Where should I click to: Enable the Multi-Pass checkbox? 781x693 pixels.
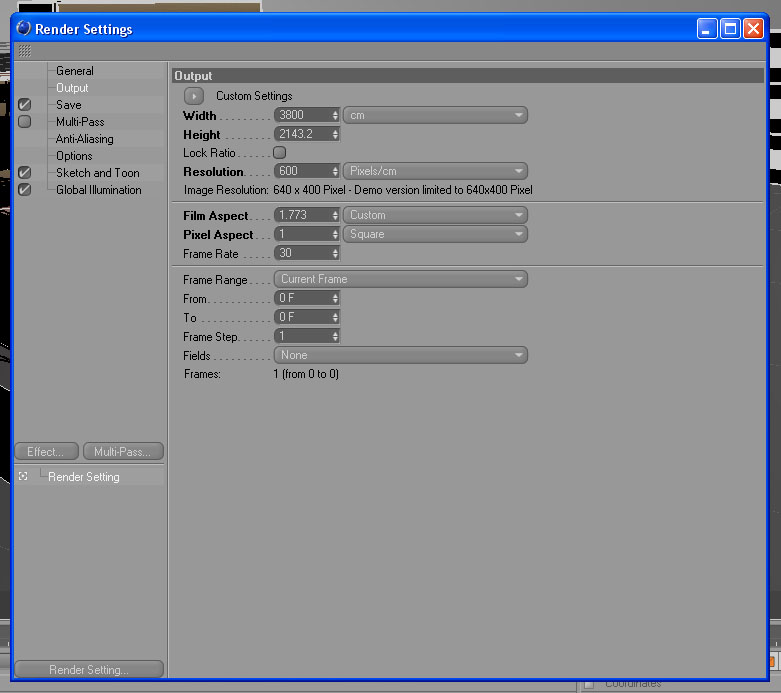pyautogui.click(x=24, y=122)
